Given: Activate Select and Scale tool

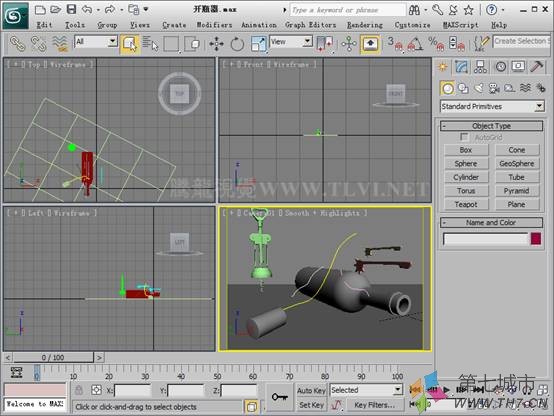Looking at the screenshot, I should tap(259, 44).
